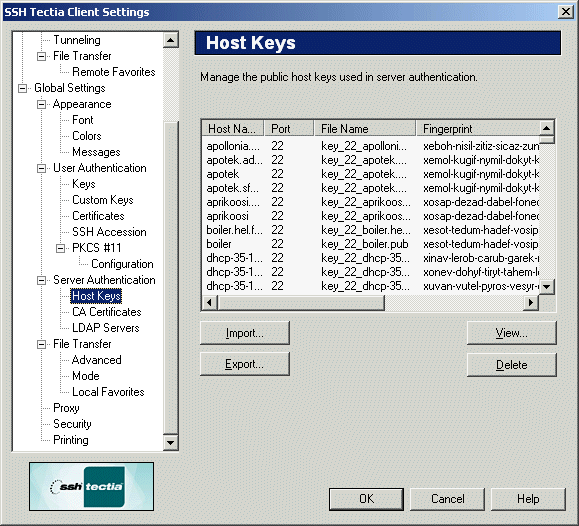579x526 pixels.
Task: Click the Export... button
Action: click(245, 364)
